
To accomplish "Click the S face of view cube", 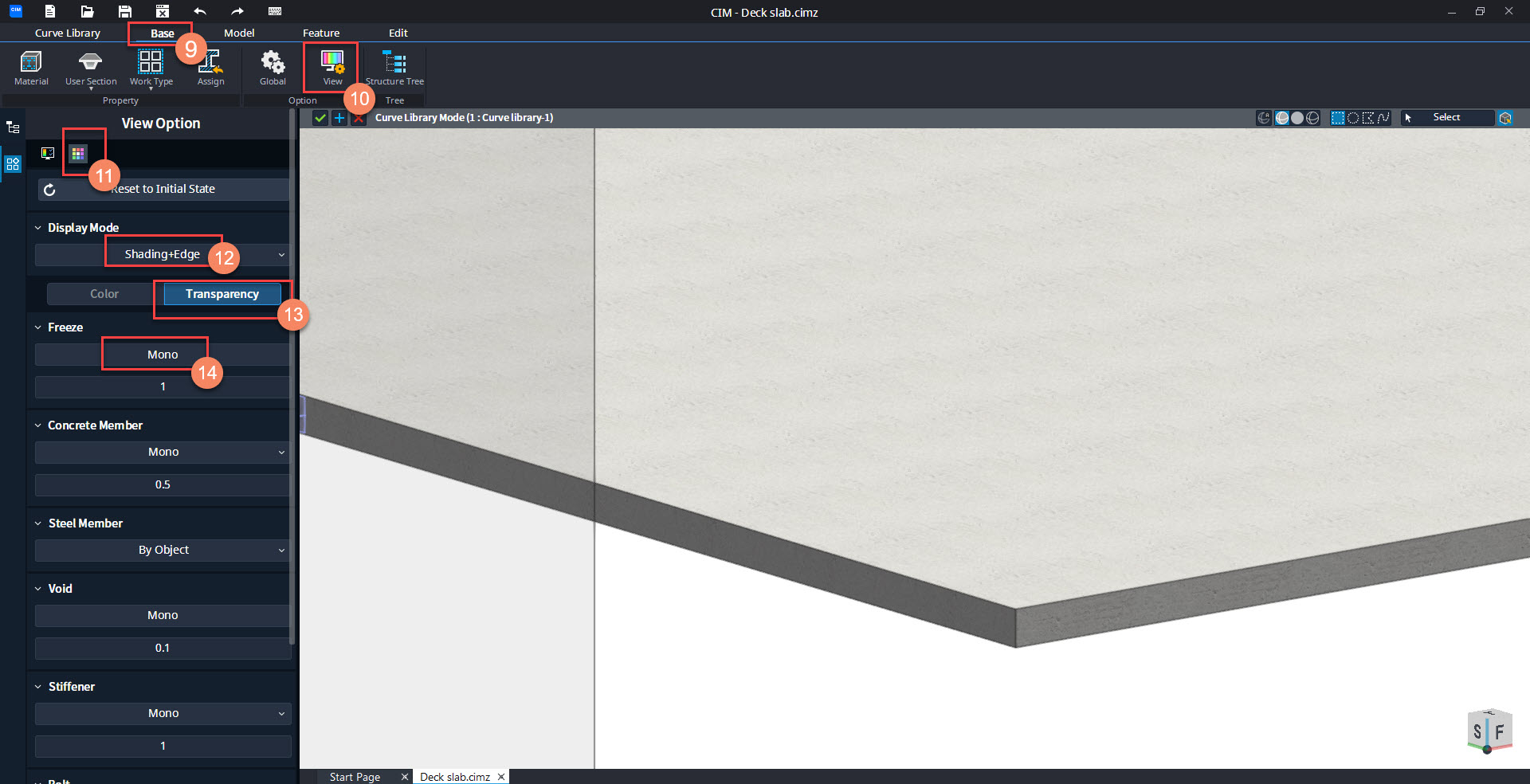I will tap(1477, 731).
